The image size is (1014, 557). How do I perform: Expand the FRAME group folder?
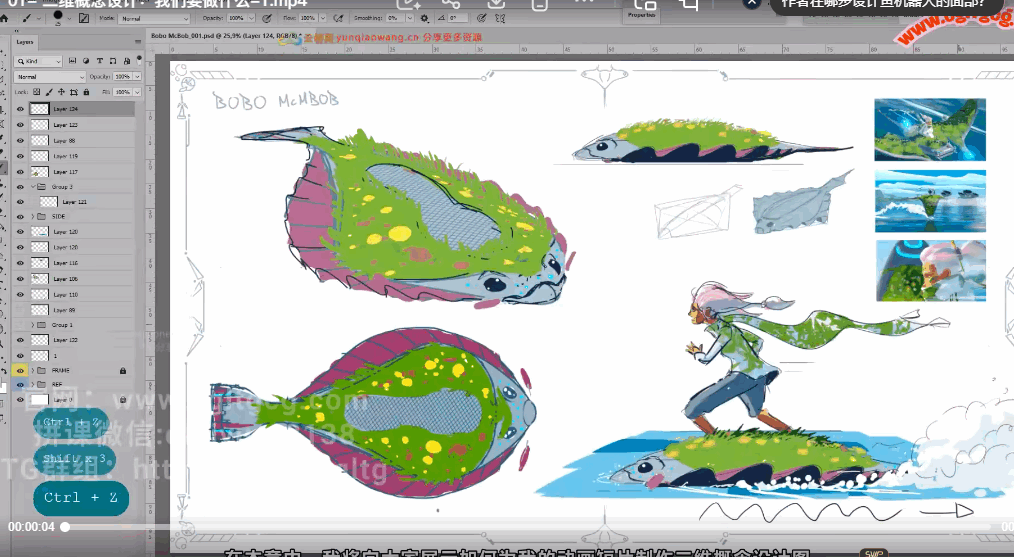click(33, 371)
